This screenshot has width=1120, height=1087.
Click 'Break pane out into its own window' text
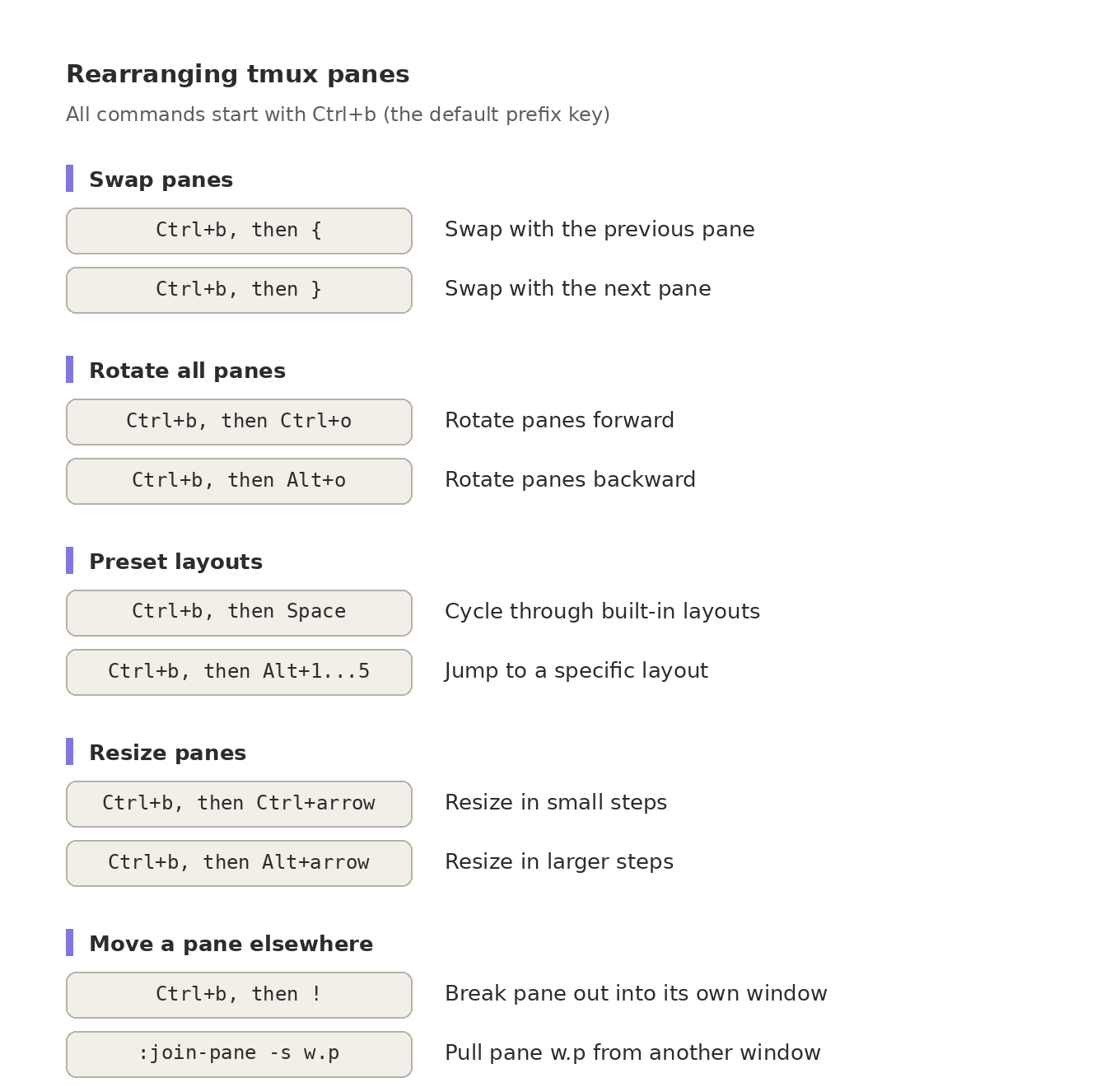[636, 994]
